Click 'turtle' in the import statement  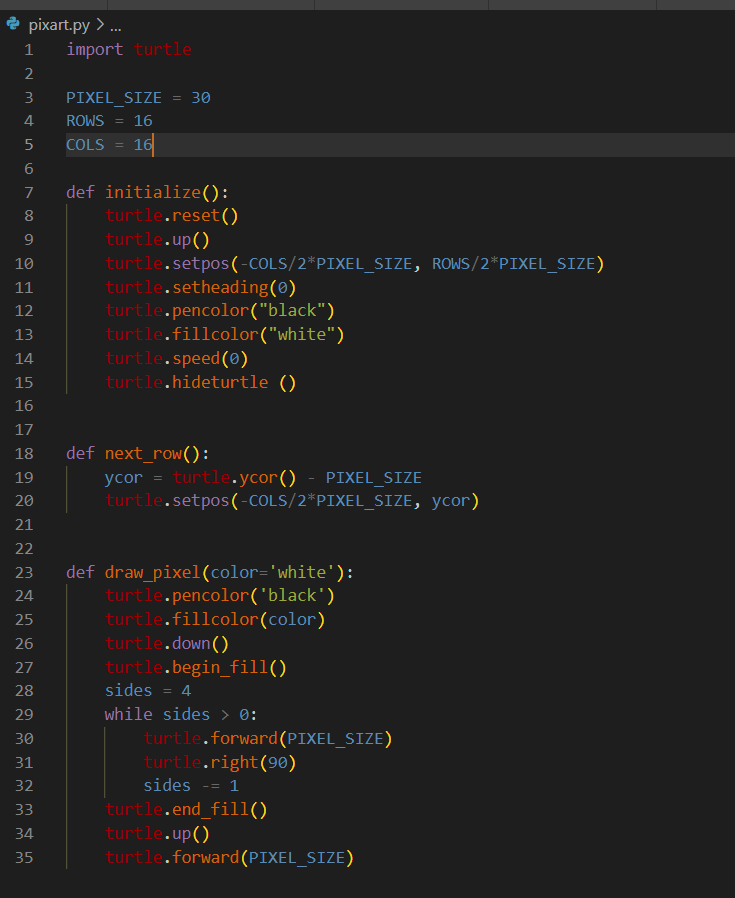point(163,49)
